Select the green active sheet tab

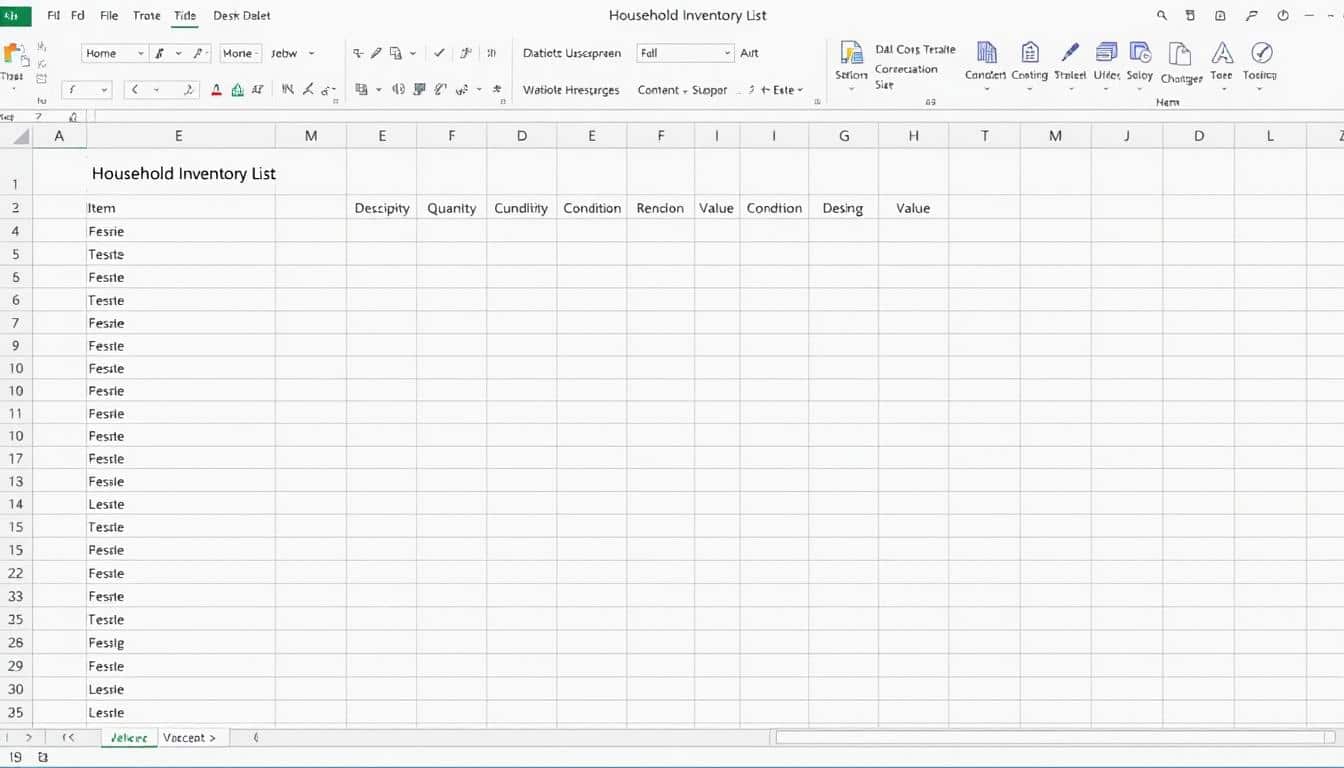pos(130,738)
